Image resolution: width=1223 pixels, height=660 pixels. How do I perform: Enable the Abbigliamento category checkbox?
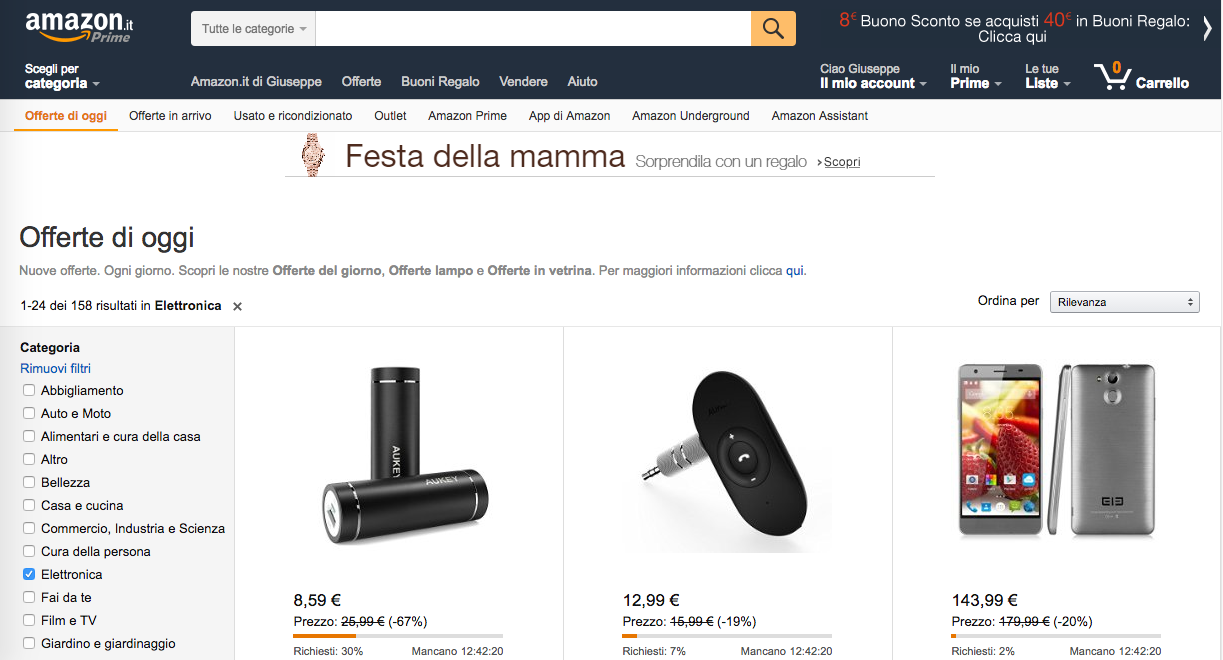tap(29, 391)
